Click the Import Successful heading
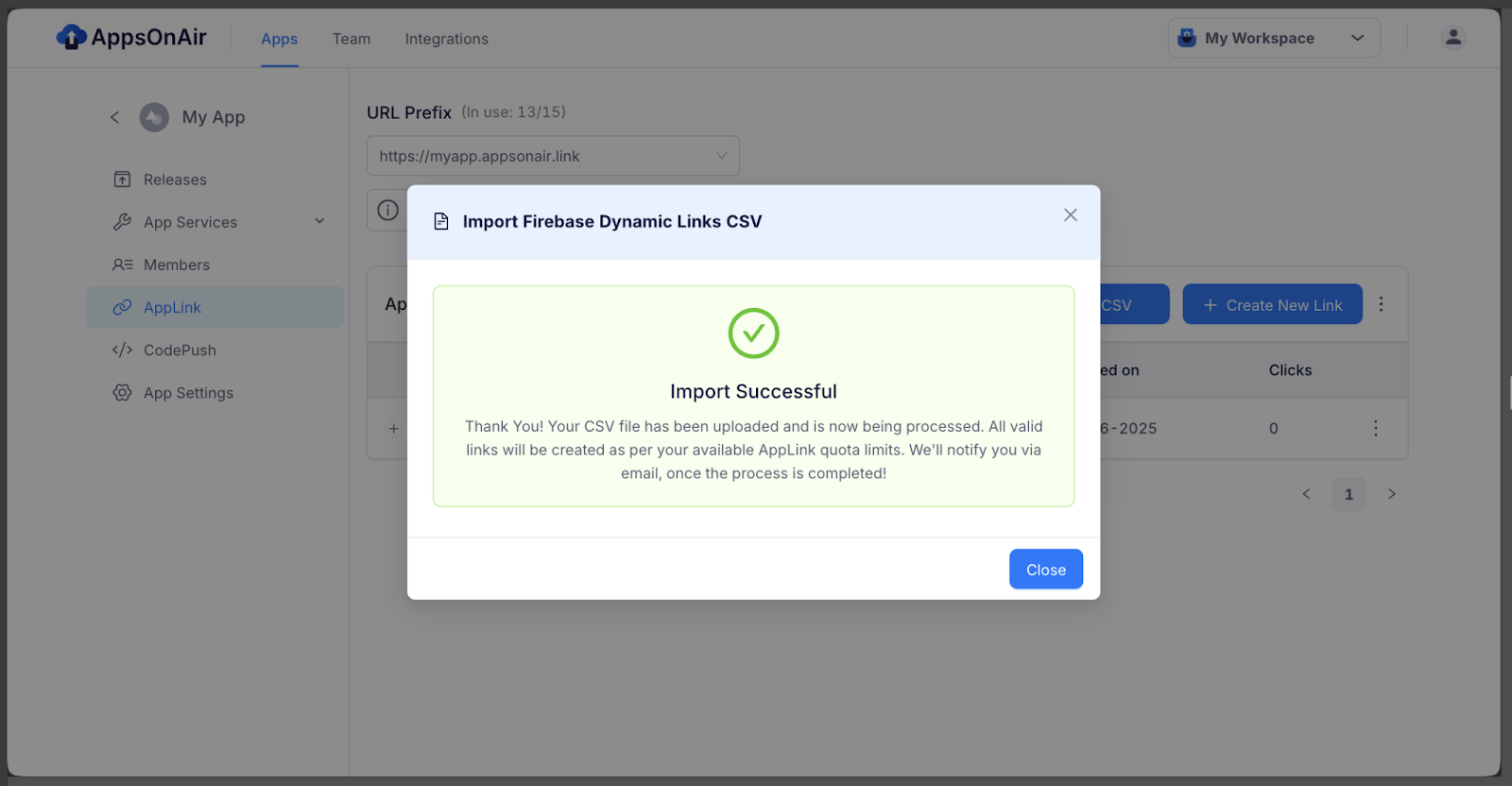 click(x=753, y=391)
